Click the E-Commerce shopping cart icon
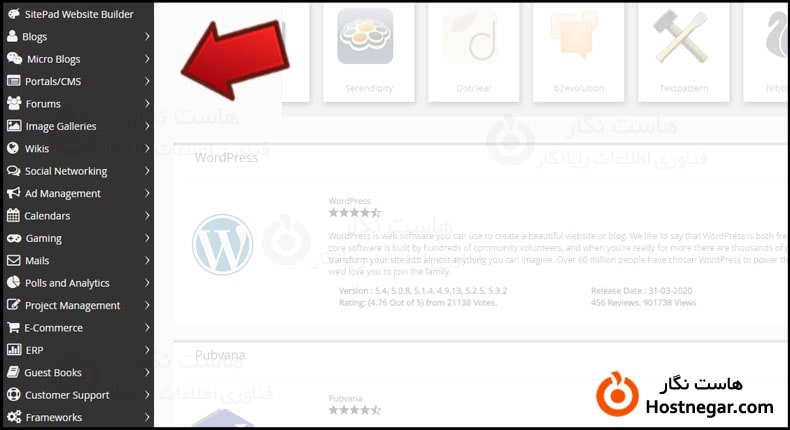This screenshot has width=790, height=430. coord(13,328)
